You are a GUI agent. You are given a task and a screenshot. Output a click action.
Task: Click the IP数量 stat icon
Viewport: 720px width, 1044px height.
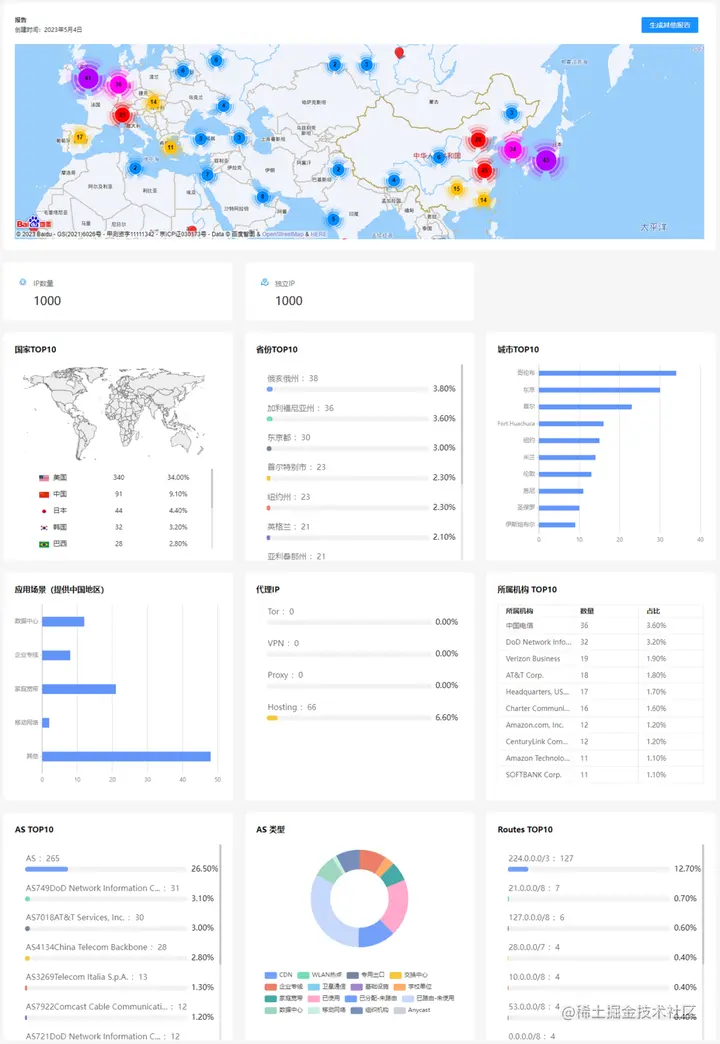pos(23,282)
